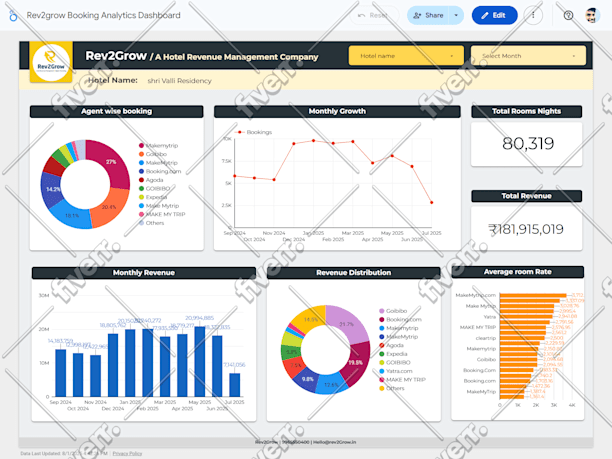The image size is (612, 459).
Task: Click Makemytrip legend dot in Agent wise booking
Action: (x=141, y=146)
